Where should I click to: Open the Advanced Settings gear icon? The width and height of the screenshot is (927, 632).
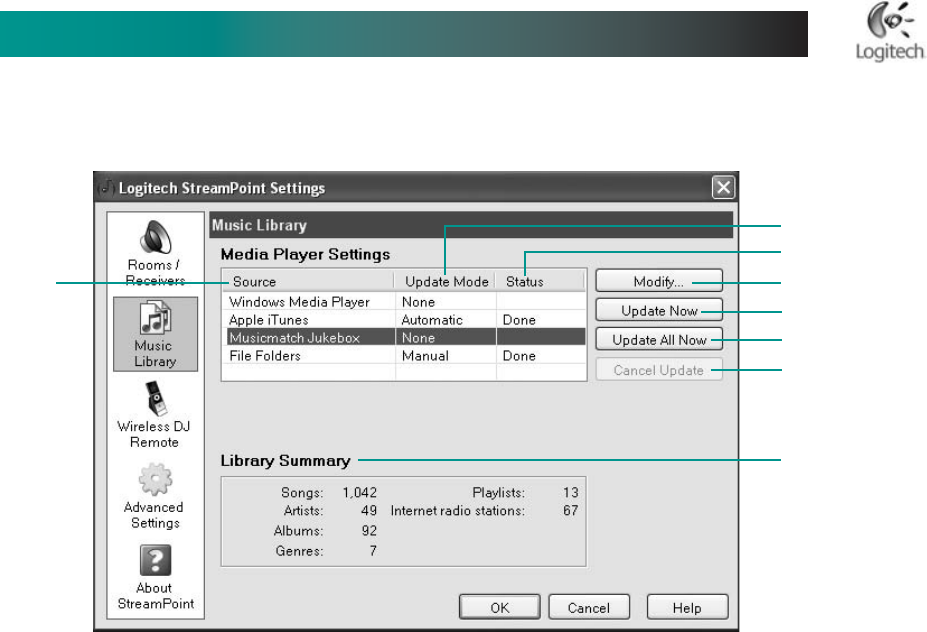coord(155,479)
